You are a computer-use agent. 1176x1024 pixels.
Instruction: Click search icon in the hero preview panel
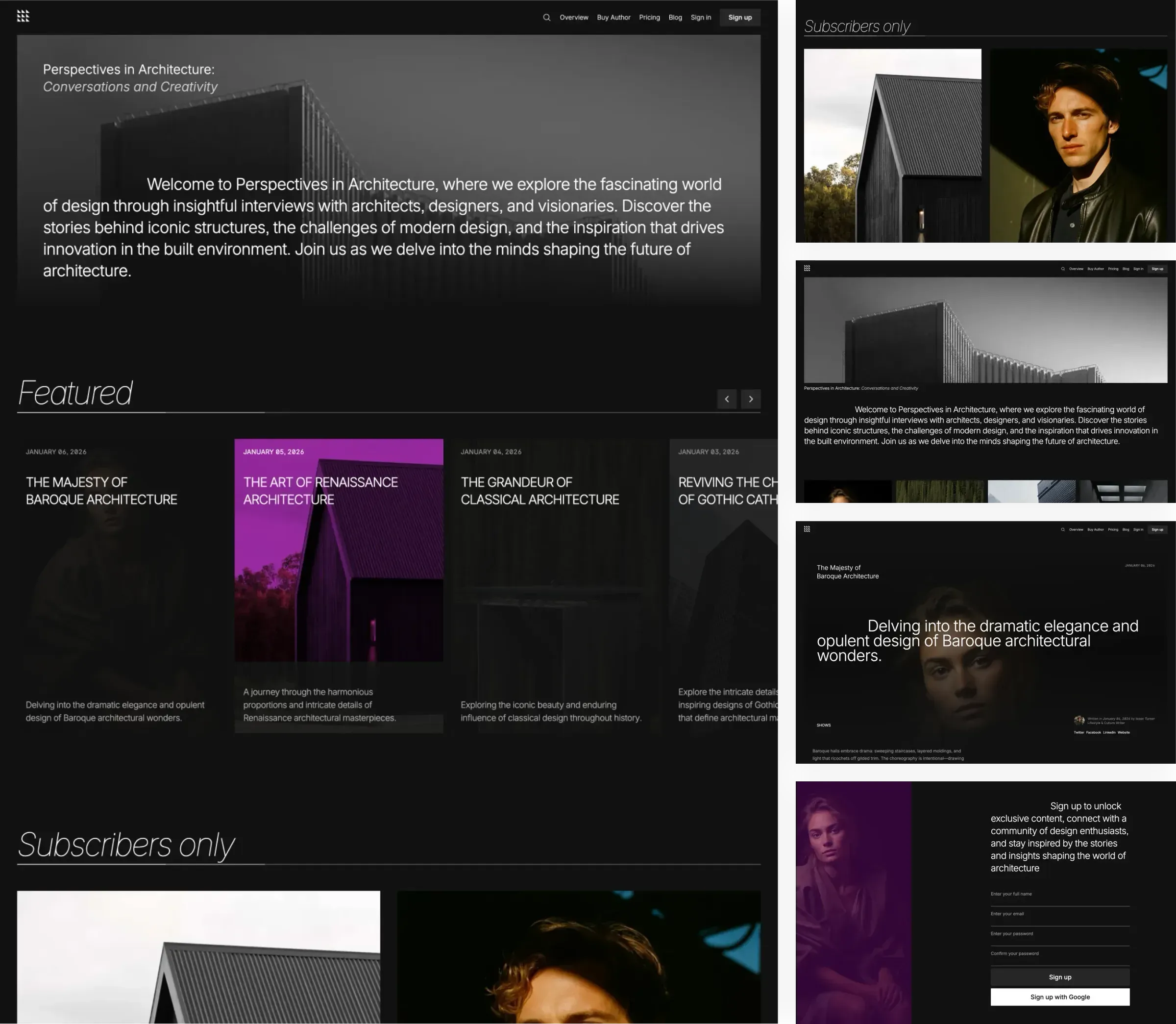[1063, 269]
